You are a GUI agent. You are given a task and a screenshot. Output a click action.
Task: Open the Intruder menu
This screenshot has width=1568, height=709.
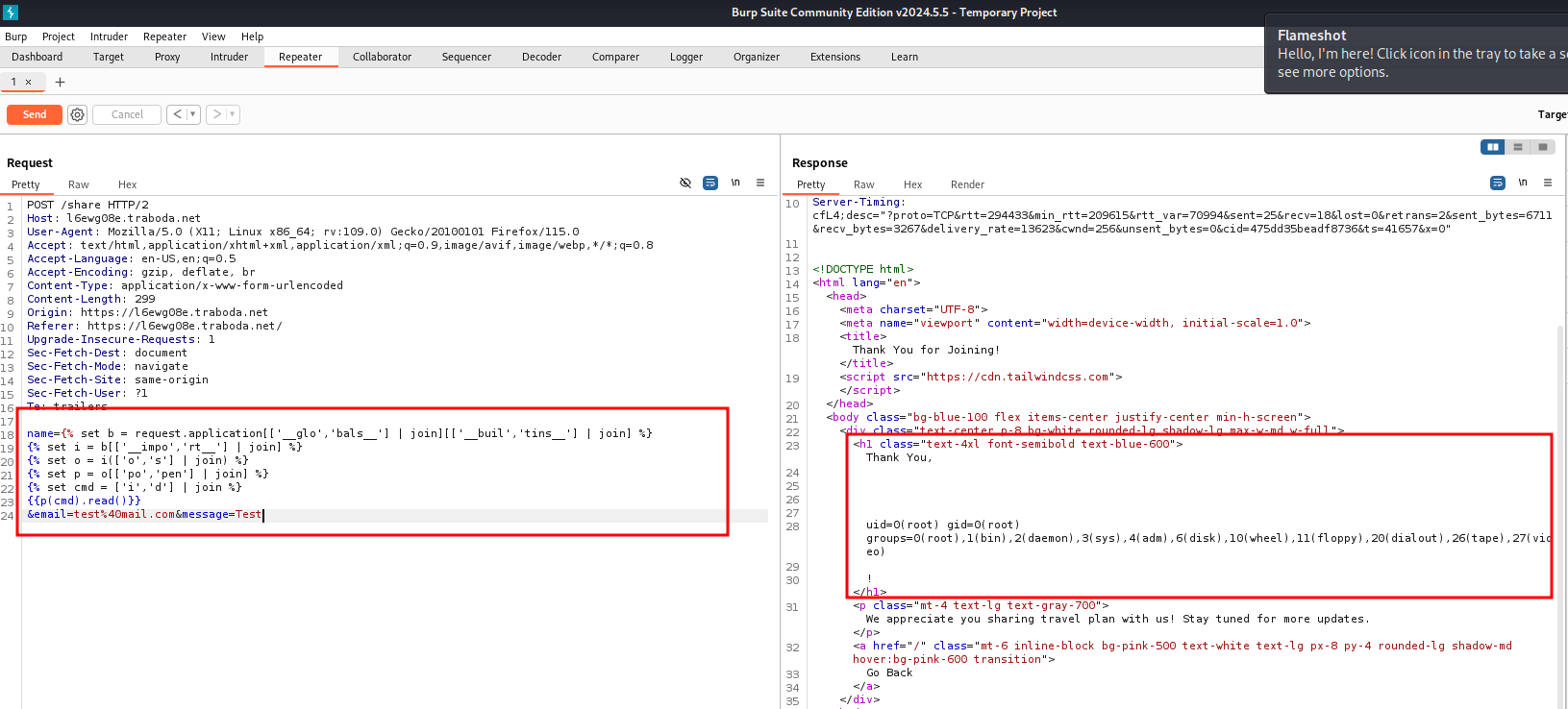coord(109,37)
